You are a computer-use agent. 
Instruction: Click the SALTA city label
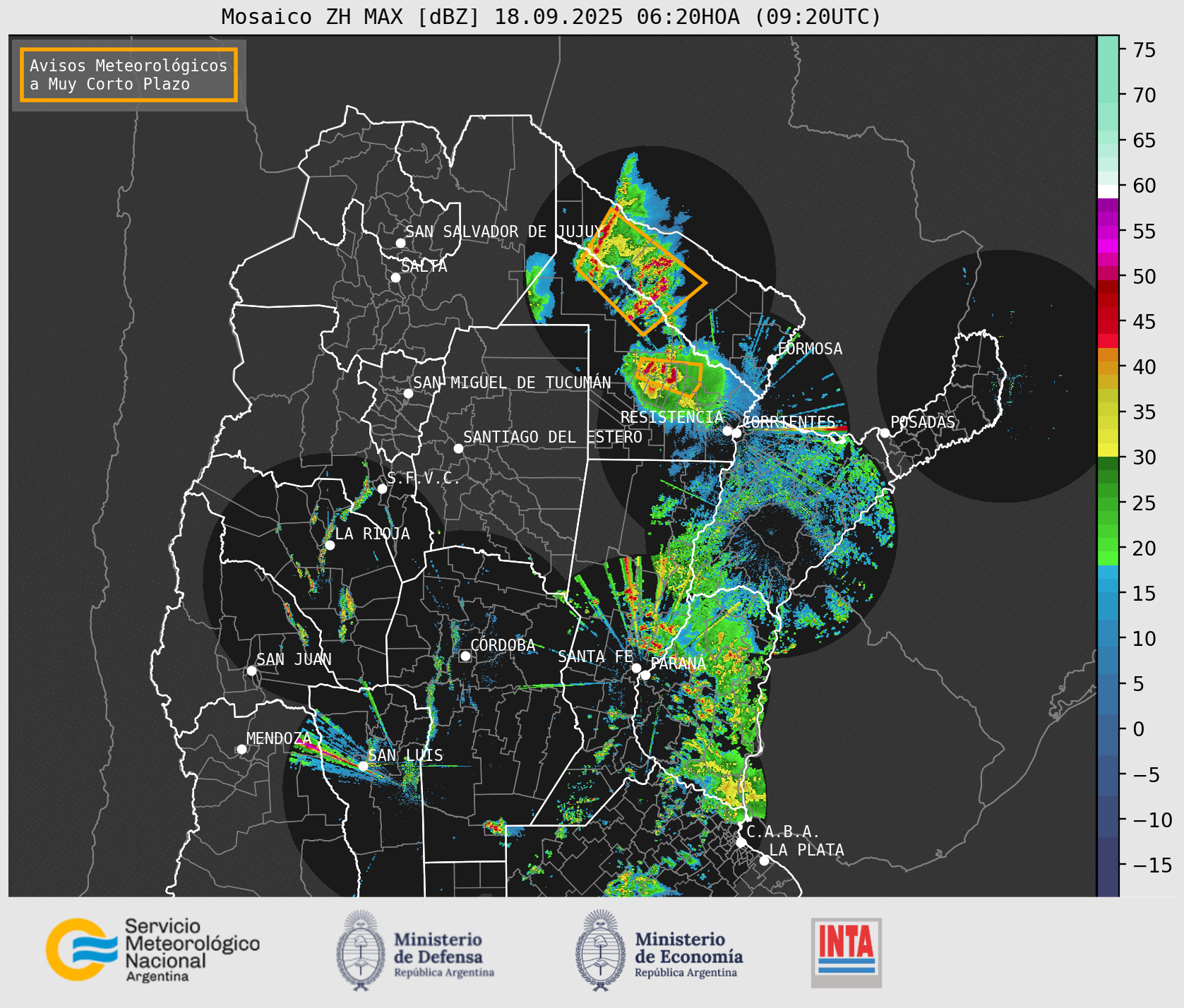(424, 266)
